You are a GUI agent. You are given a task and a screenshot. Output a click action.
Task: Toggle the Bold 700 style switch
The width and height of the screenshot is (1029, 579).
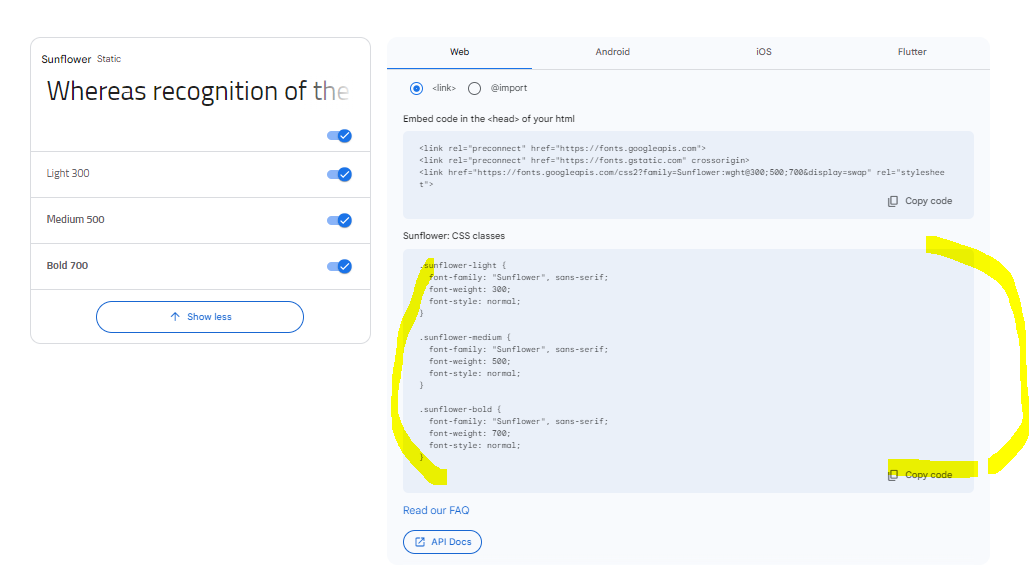(339, 267)
